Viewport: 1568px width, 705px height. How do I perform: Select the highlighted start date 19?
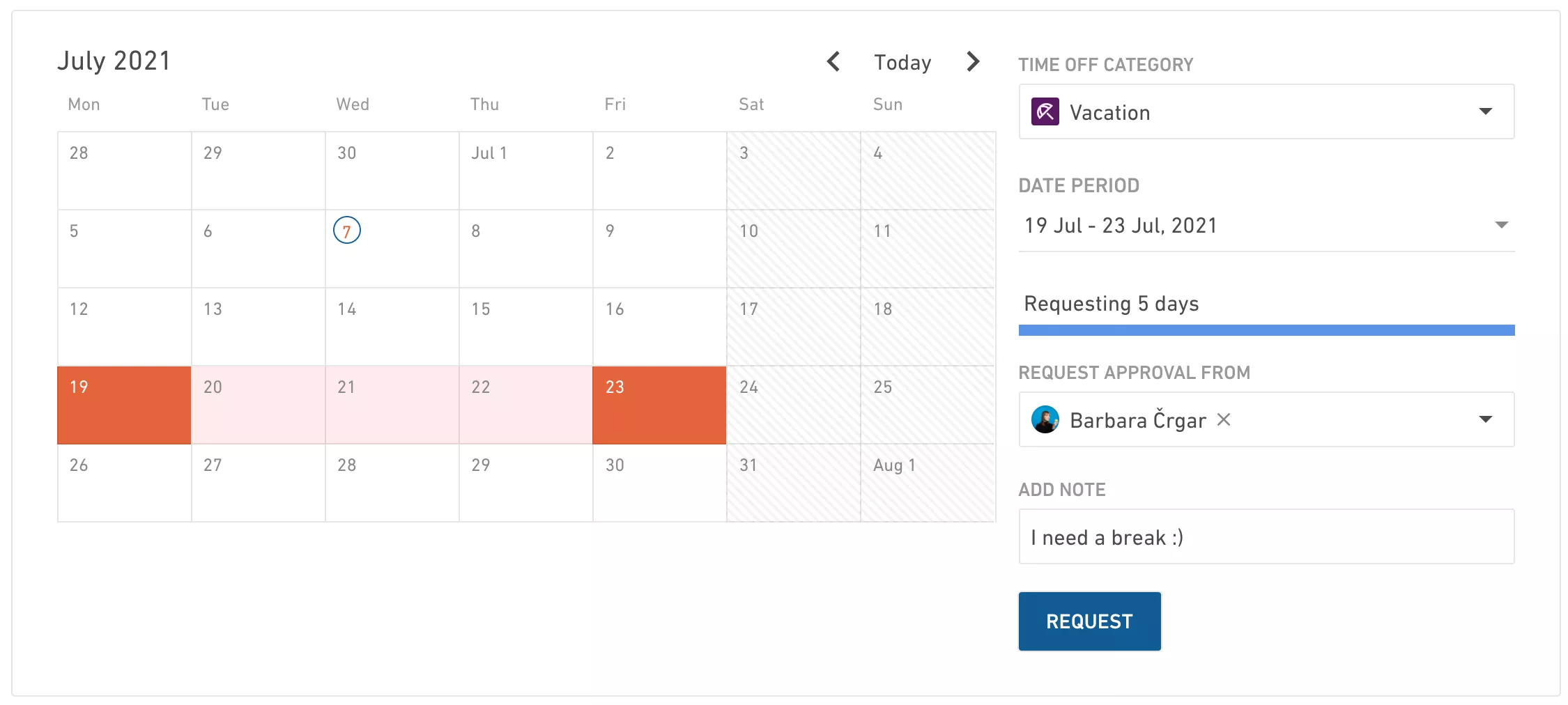click(124, 405)
